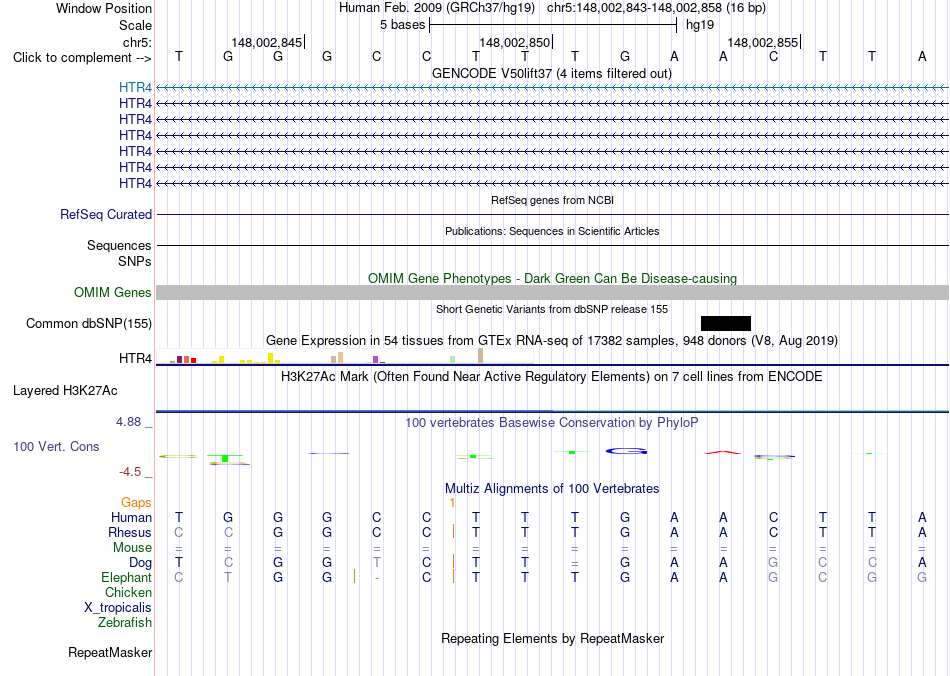Select the Zebrafish species label
950x676 pixels.
pyautogui.click(x=125, y=622)
